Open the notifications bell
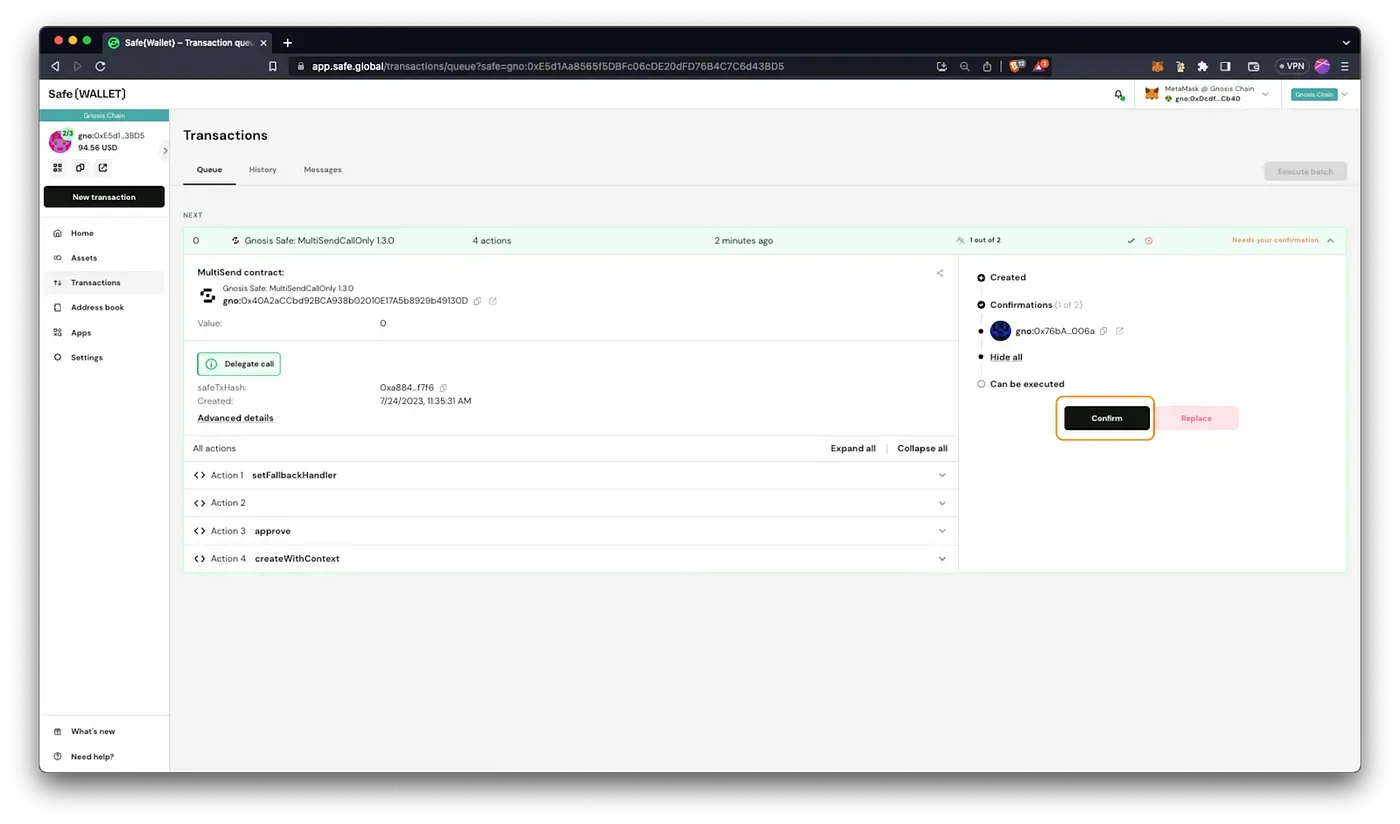The image size is (1400, 824). pos(1119,94)
